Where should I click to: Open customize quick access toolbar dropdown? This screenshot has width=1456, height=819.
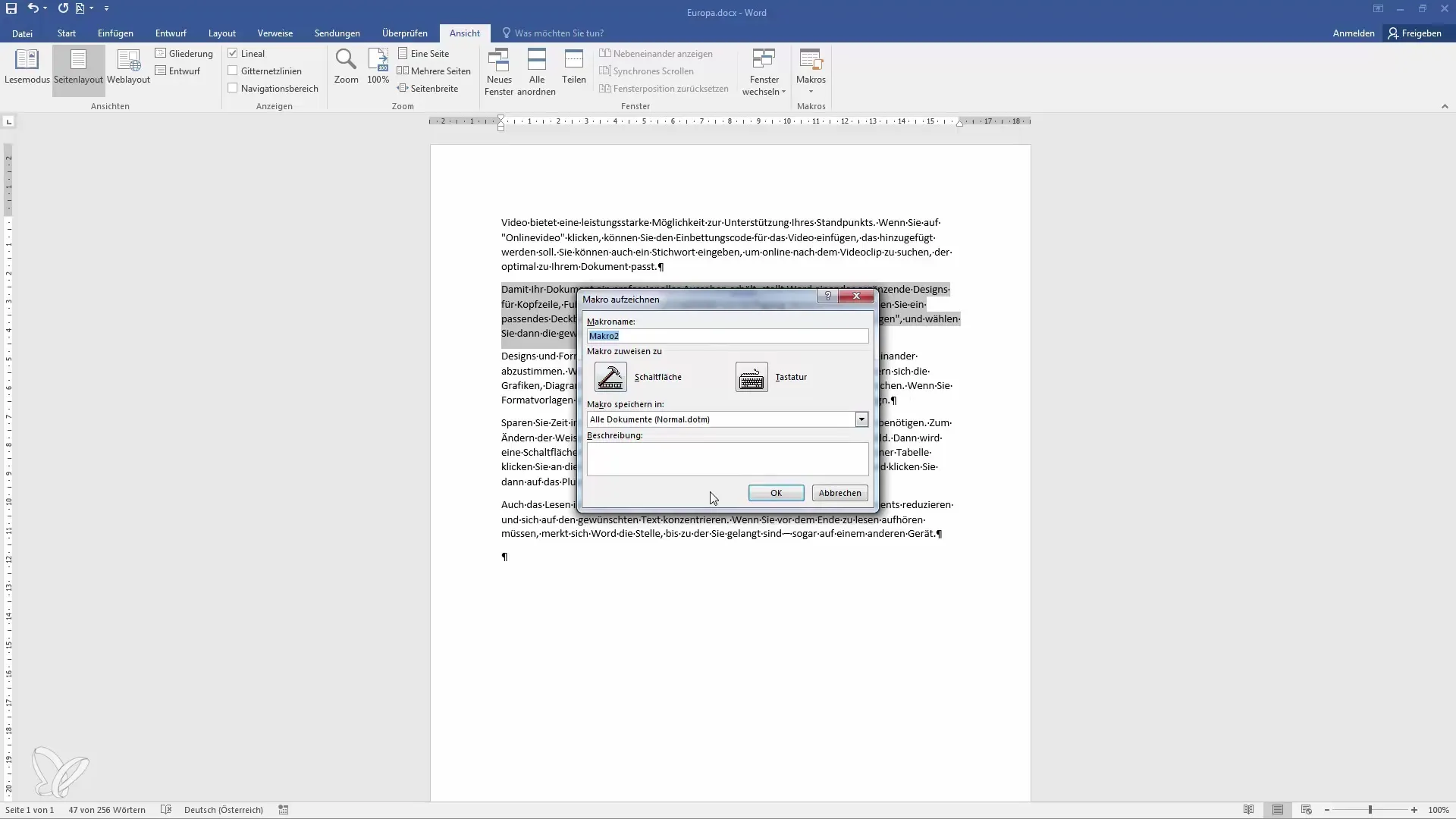[x=106, y=8]
